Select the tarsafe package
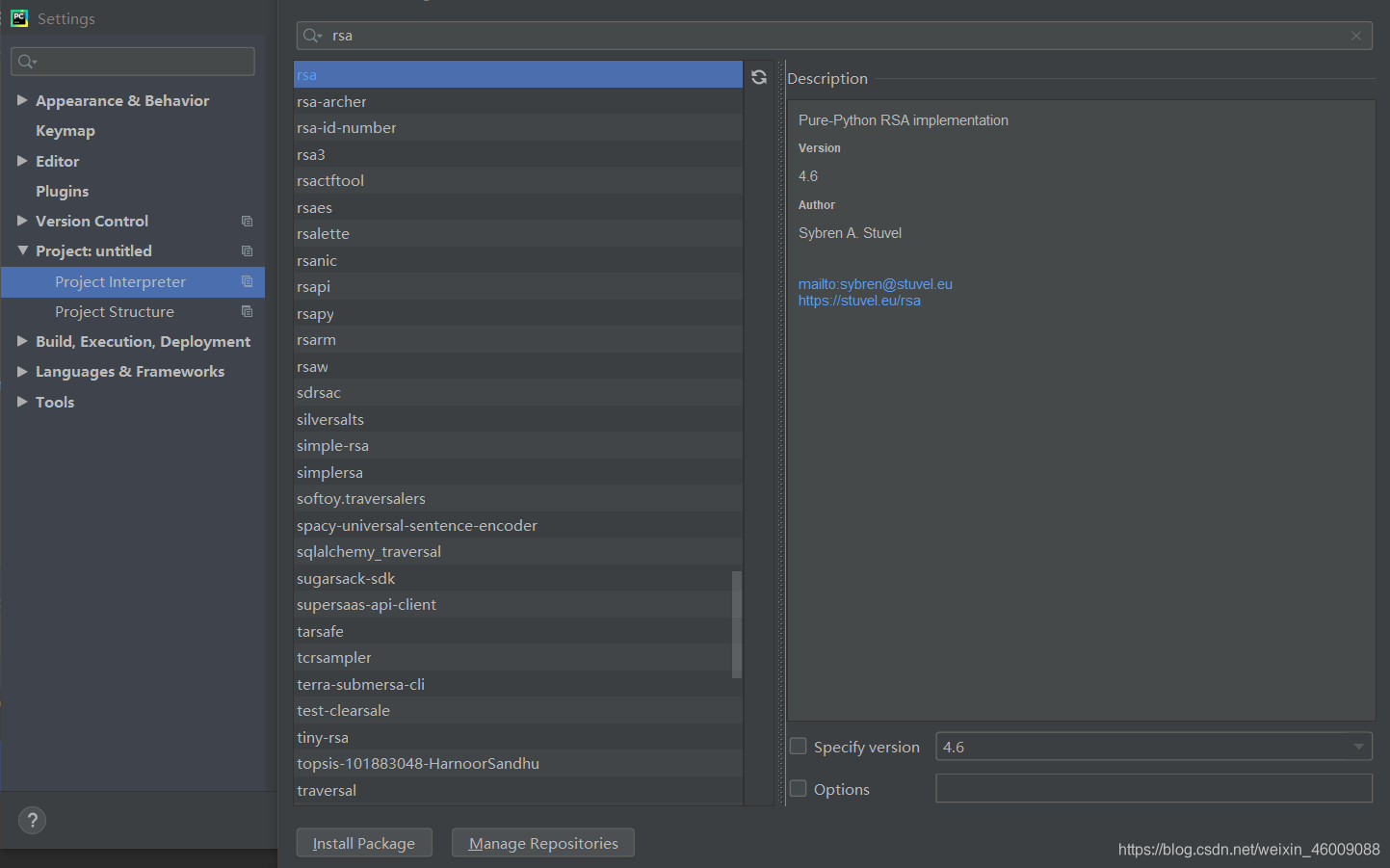The width and height of the screenshot is (1390, 868). pos(518,631)
